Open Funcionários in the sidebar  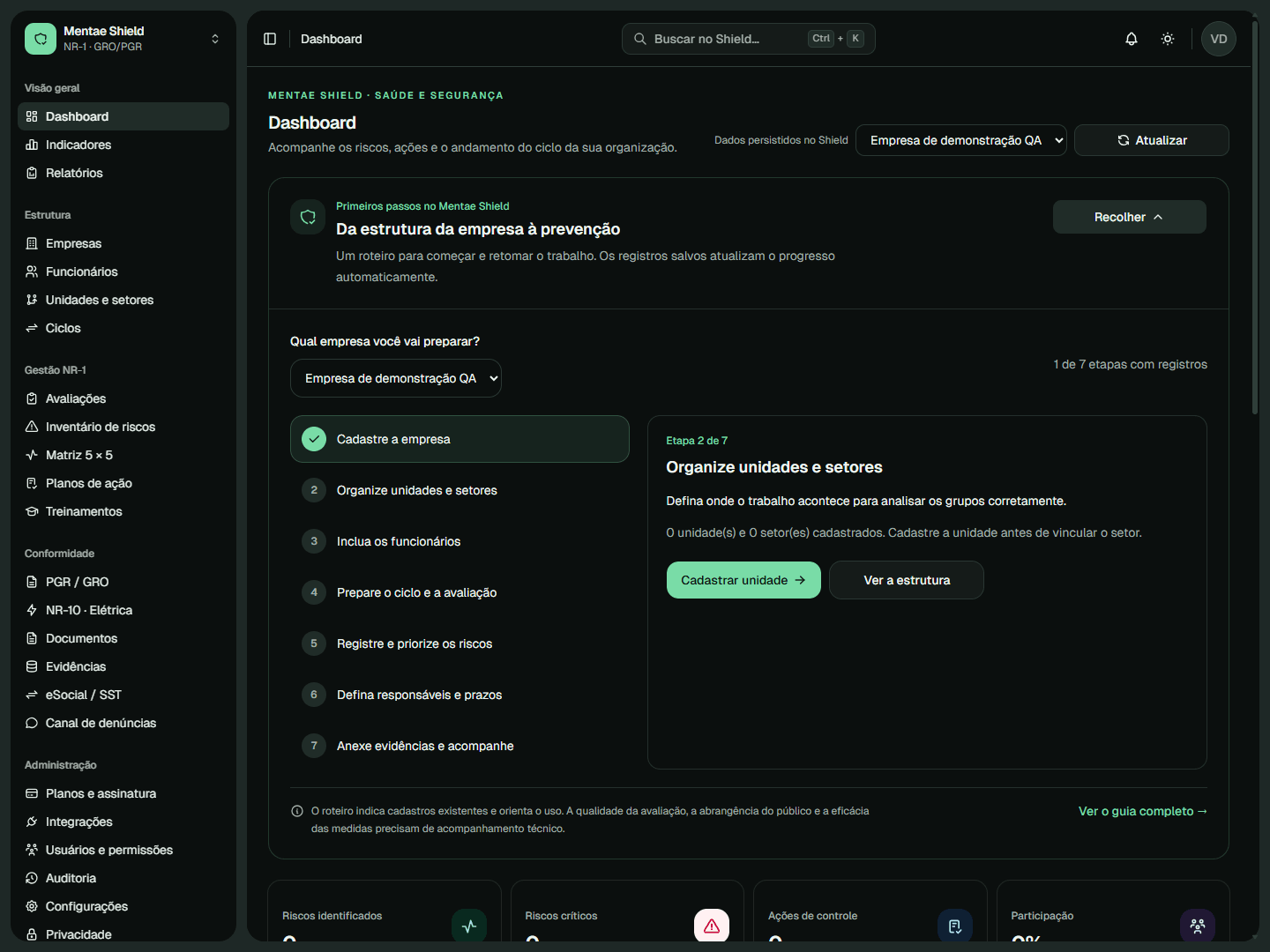click(123, 271)
